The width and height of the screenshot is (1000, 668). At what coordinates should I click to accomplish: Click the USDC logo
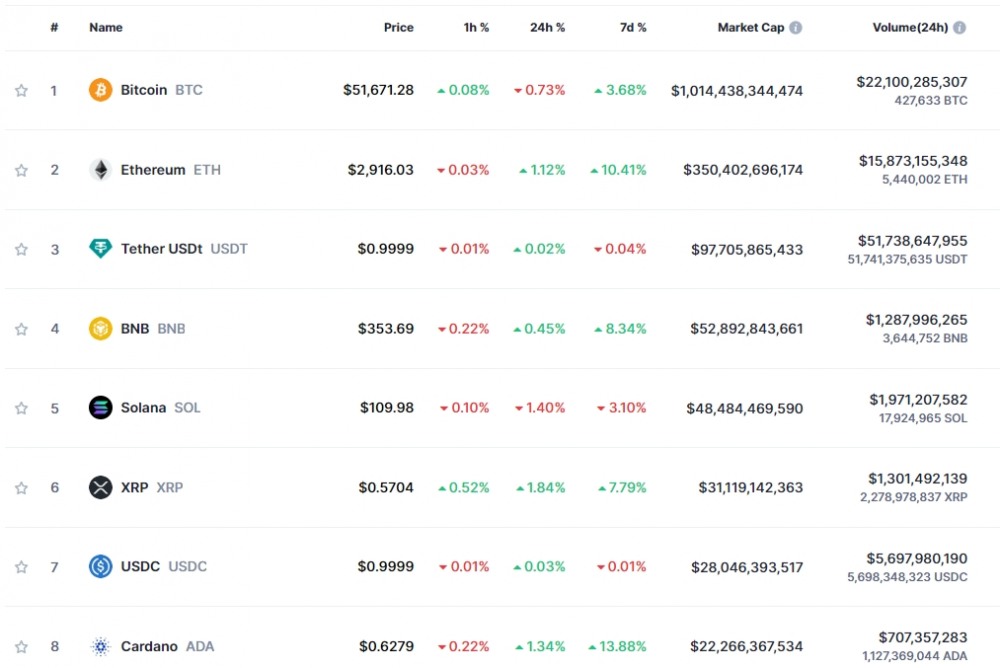click(x=100, y=566)
